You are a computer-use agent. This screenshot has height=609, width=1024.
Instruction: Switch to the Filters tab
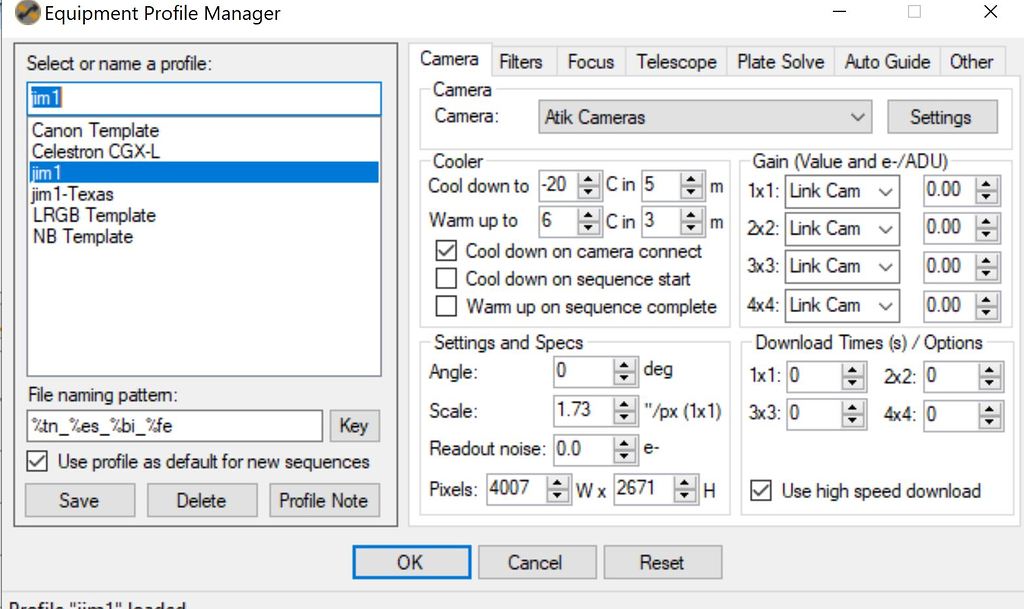click(522, 61)
